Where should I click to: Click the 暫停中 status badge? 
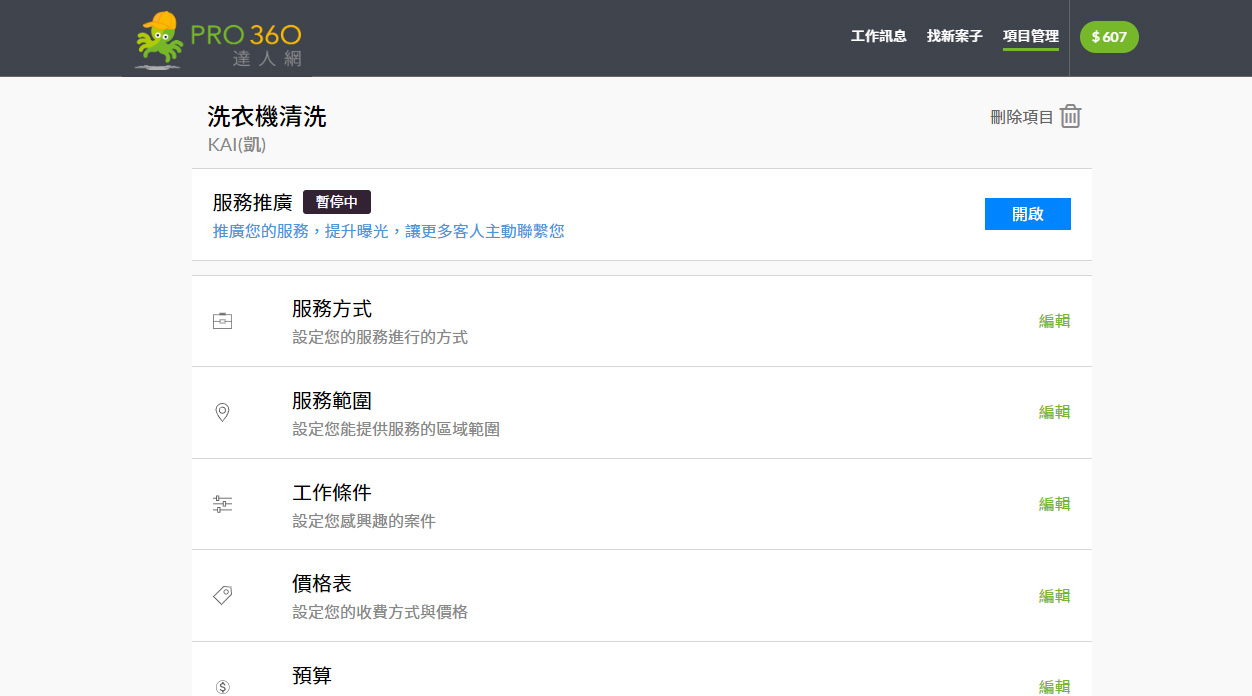point(337,202)
